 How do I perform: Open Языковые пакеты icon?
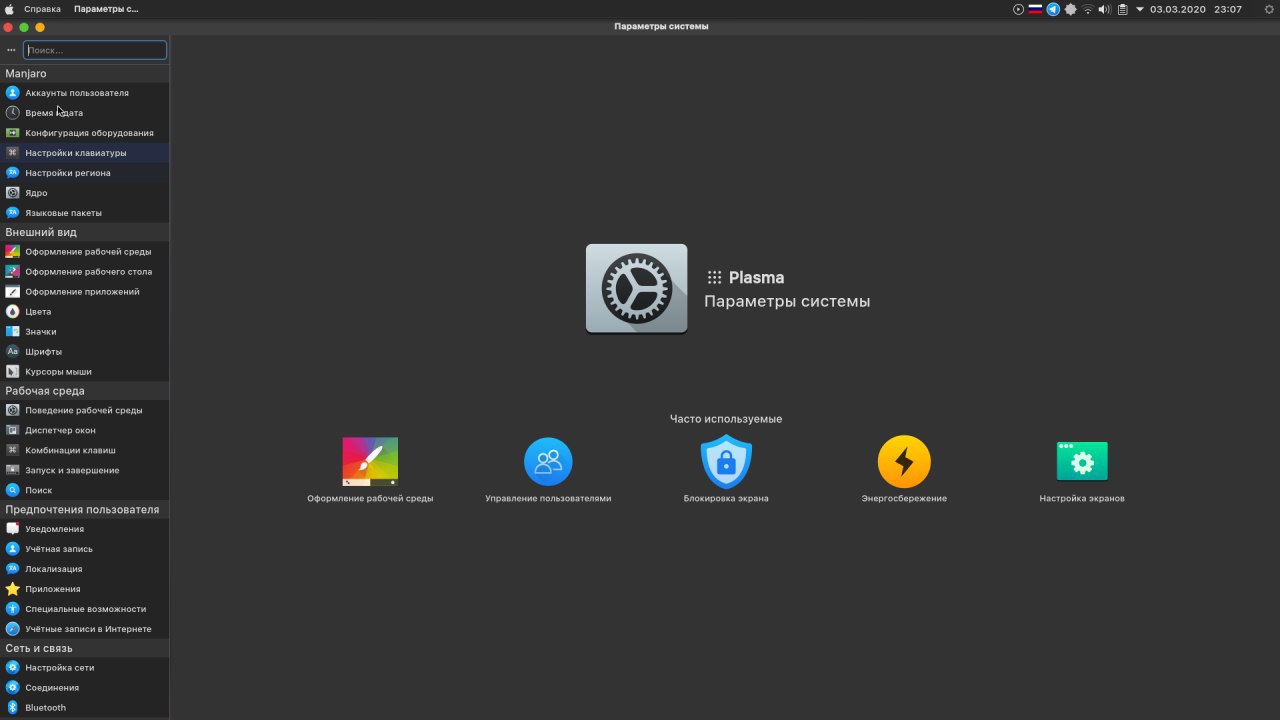pyautogui.click(x=12, y=213)
